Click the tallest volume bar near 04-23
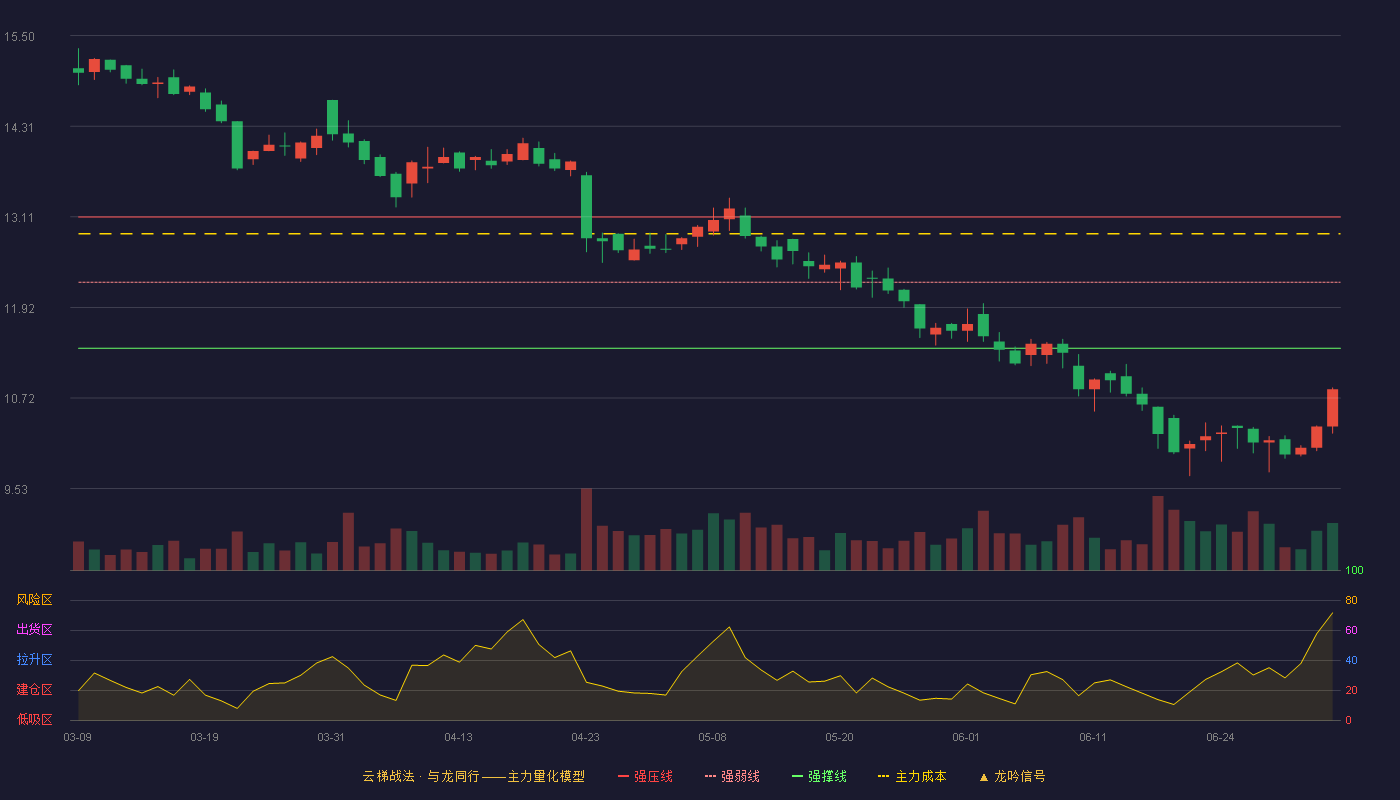This screenshot has width=1400, height=800. click(586, 529)
